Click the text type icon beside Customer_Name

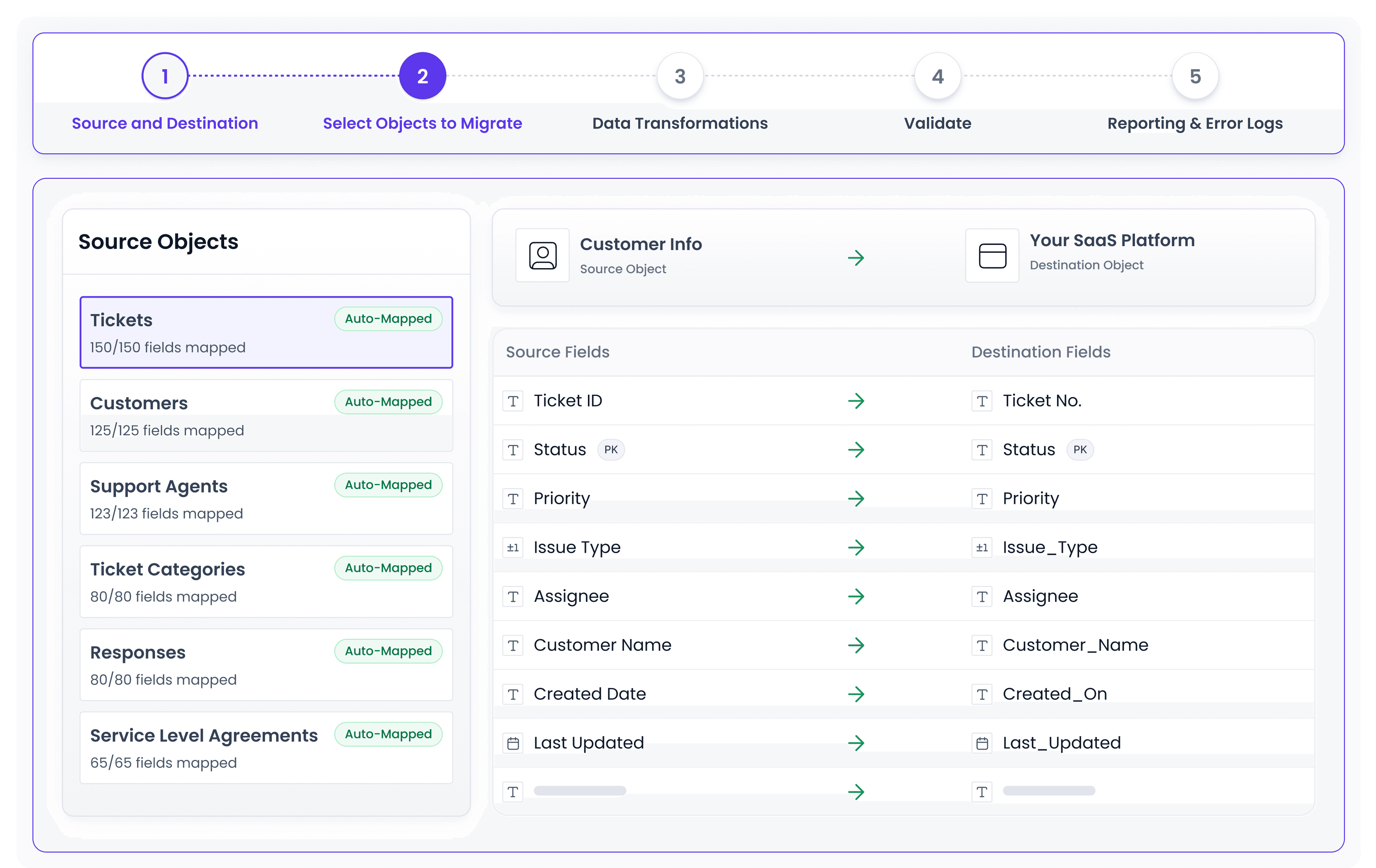pos(982,645)
